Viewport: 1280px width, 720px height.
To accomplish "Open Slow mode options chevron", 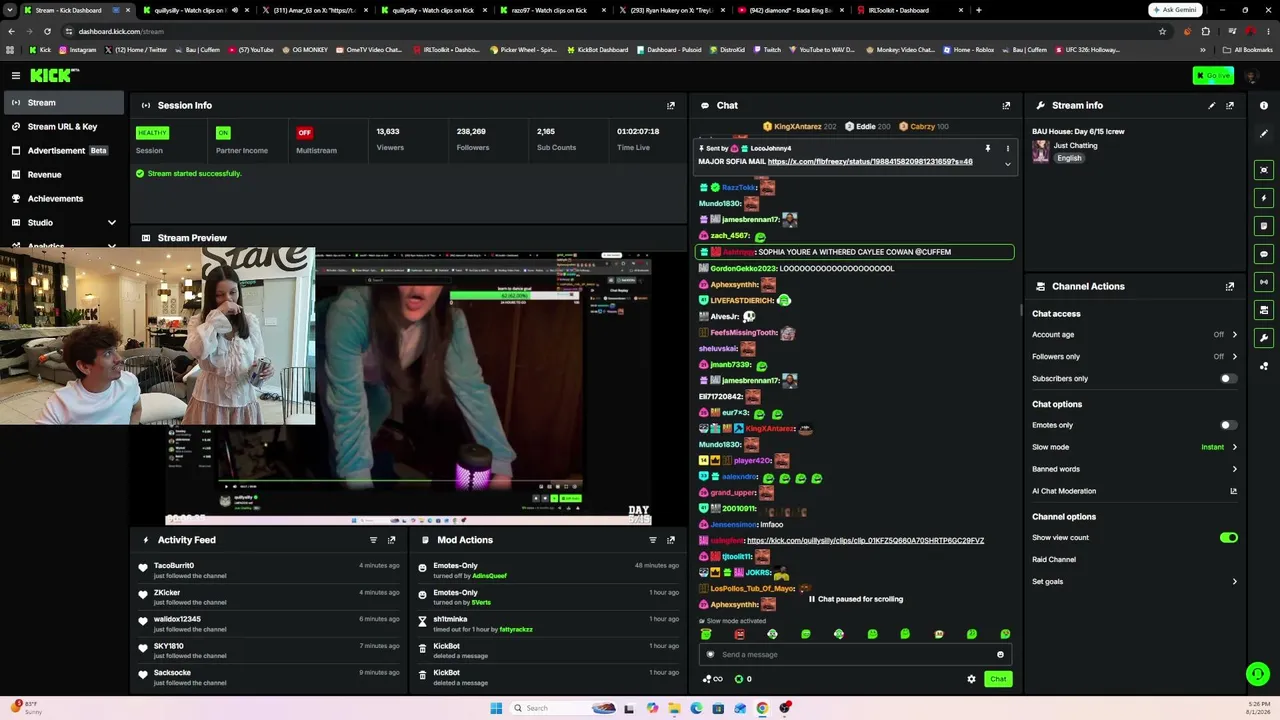I will coord(1234,447).
